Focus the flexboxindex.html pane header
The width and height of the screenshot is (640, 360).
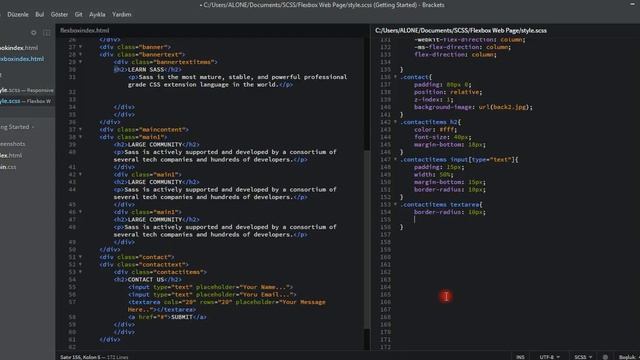click(84, 30)
